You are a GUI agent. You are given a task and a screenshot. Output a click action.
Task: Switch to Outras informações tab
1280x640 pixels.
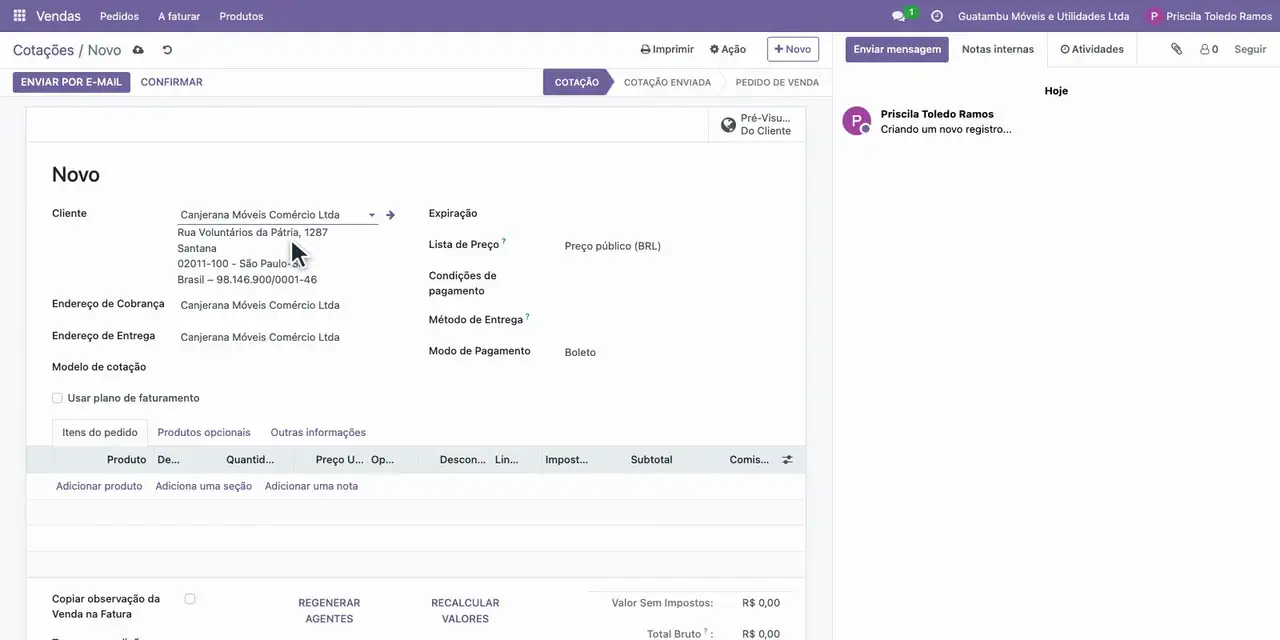point(318,433)
